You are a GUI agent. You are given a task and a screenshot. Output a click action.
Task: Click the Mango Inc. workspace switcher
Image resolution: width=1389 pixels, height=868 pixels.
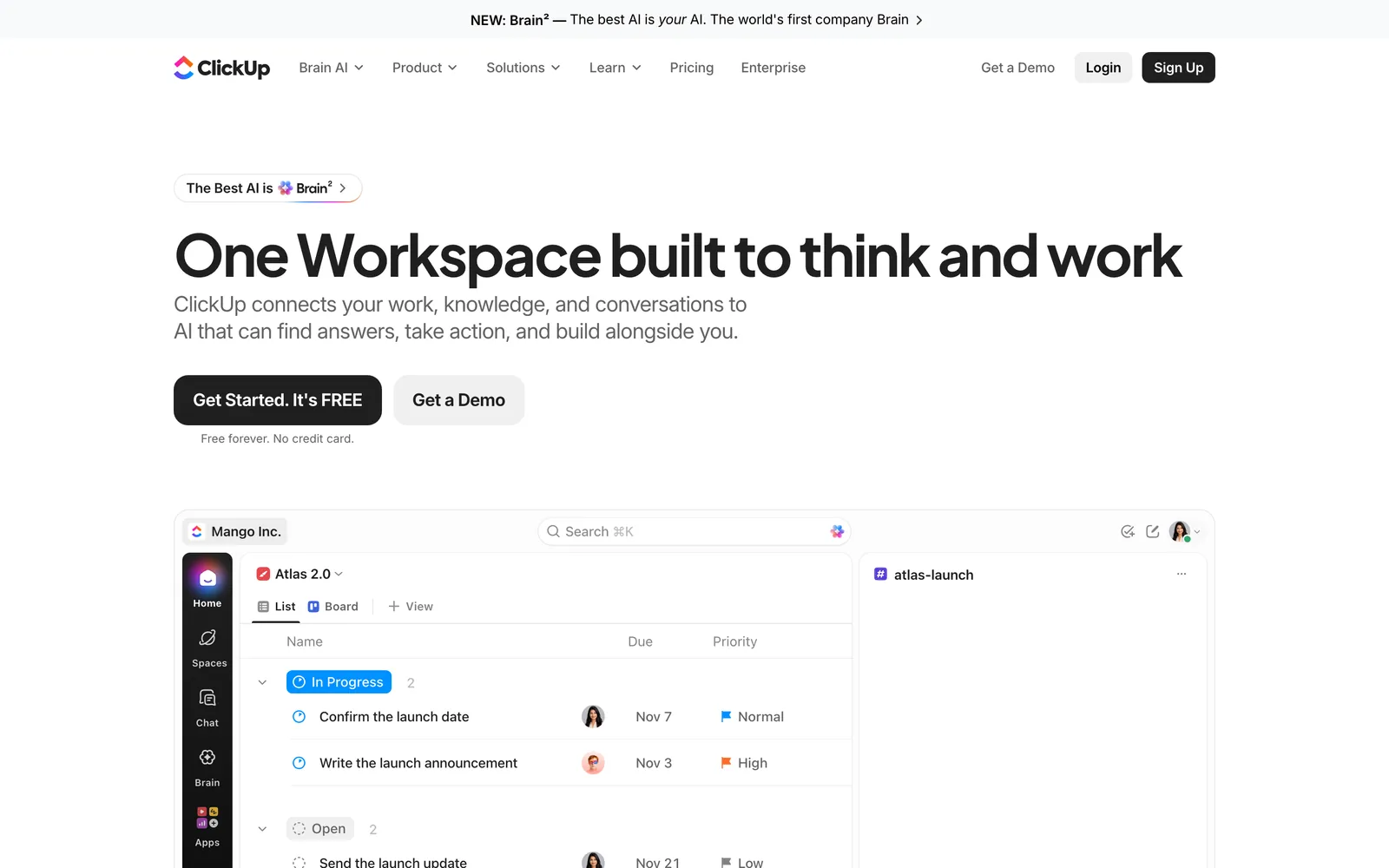coord(235,531)
